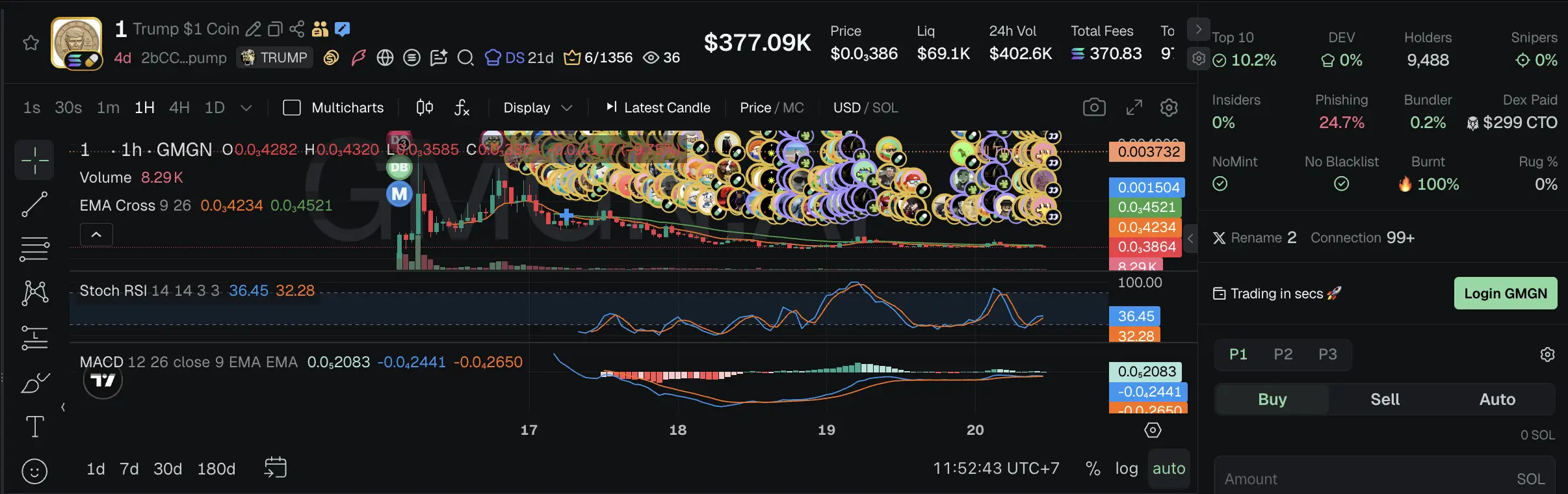Set the chart range to 30d
1568x494 pixels.
tap(168, 469)
